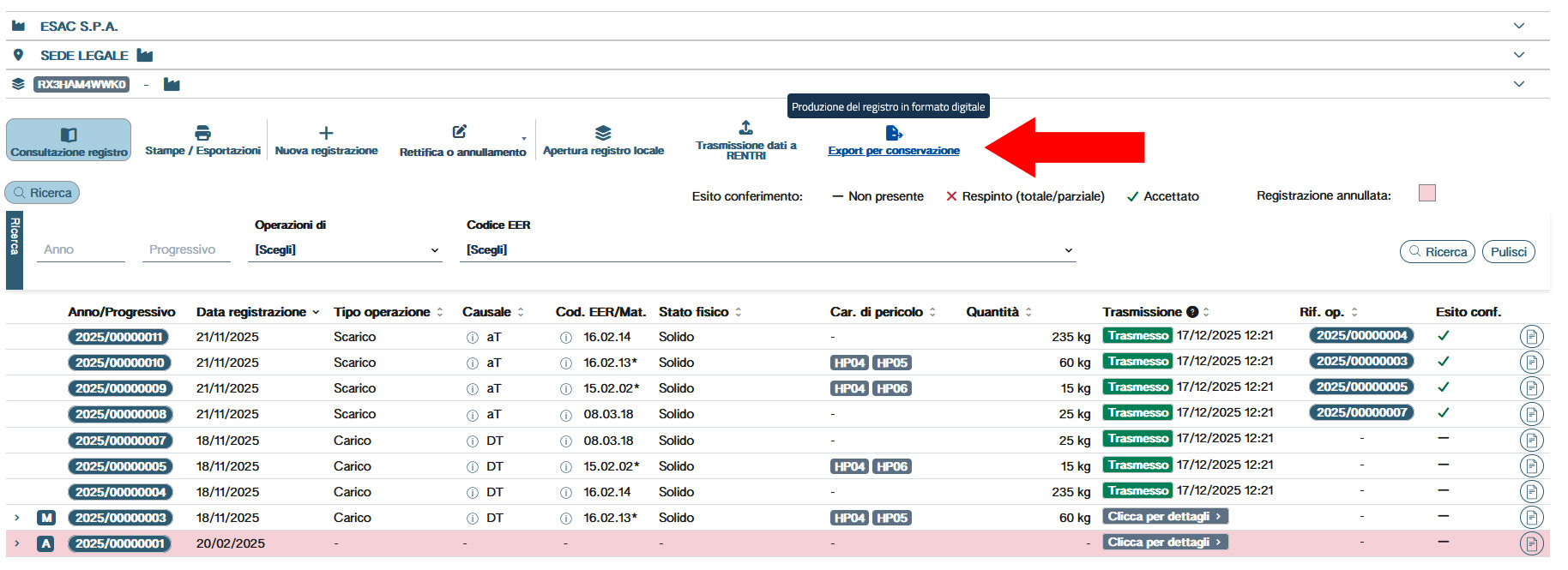Viewport: 1568px width, 570px height.
Task: Click the pink Registrazione annullata swatch
Action: 1426,193
